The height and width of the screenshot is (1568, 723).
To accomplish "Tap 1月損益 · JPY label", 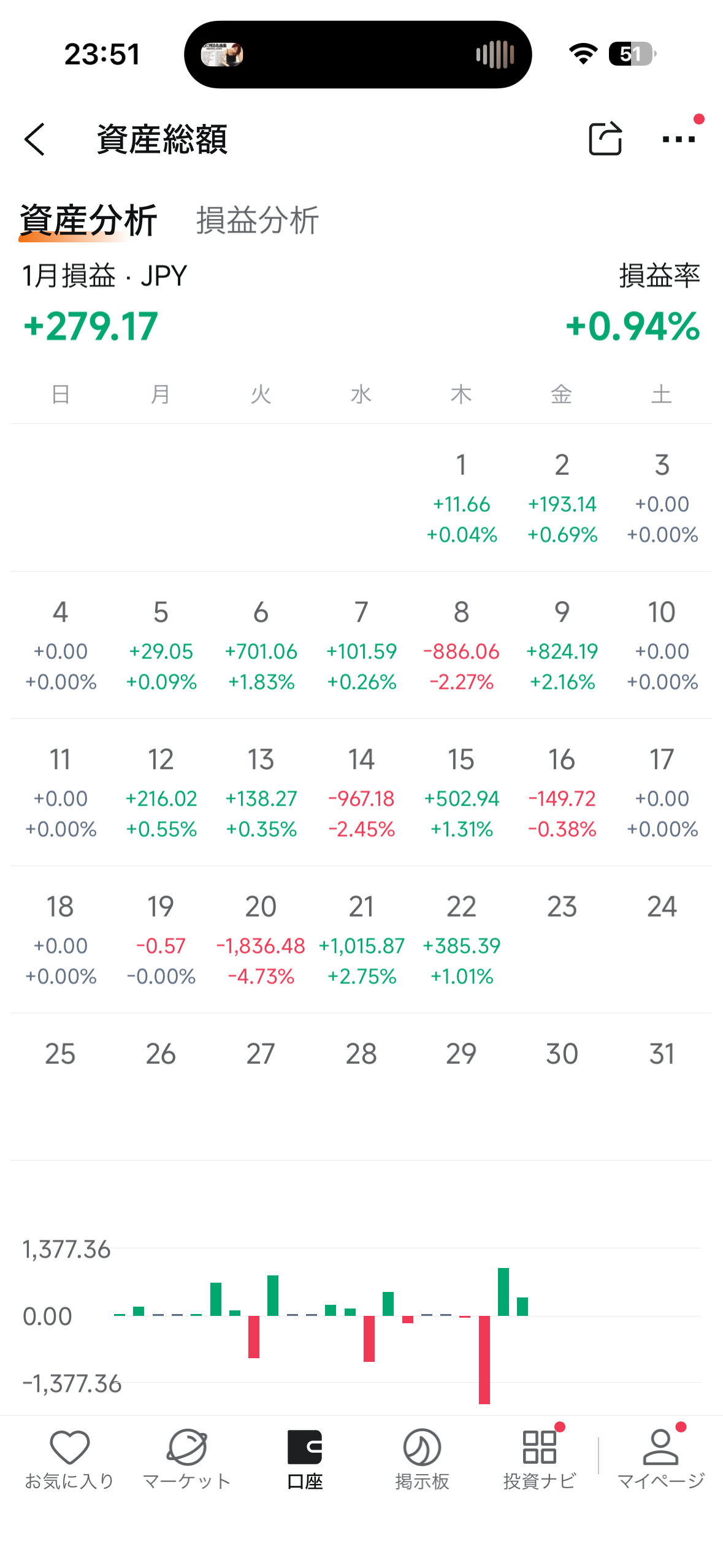I will (104, 276).
